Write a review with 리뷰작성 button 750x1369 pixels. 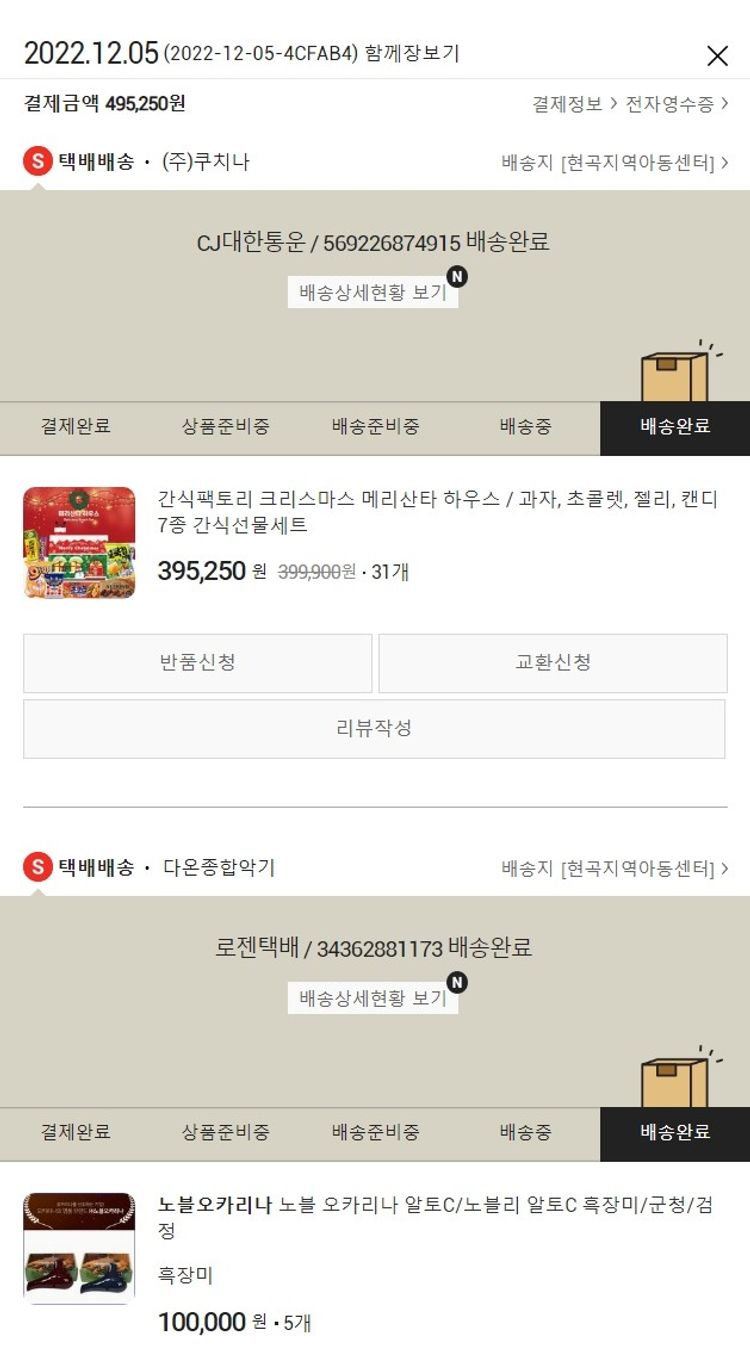[x=374, y=728]
